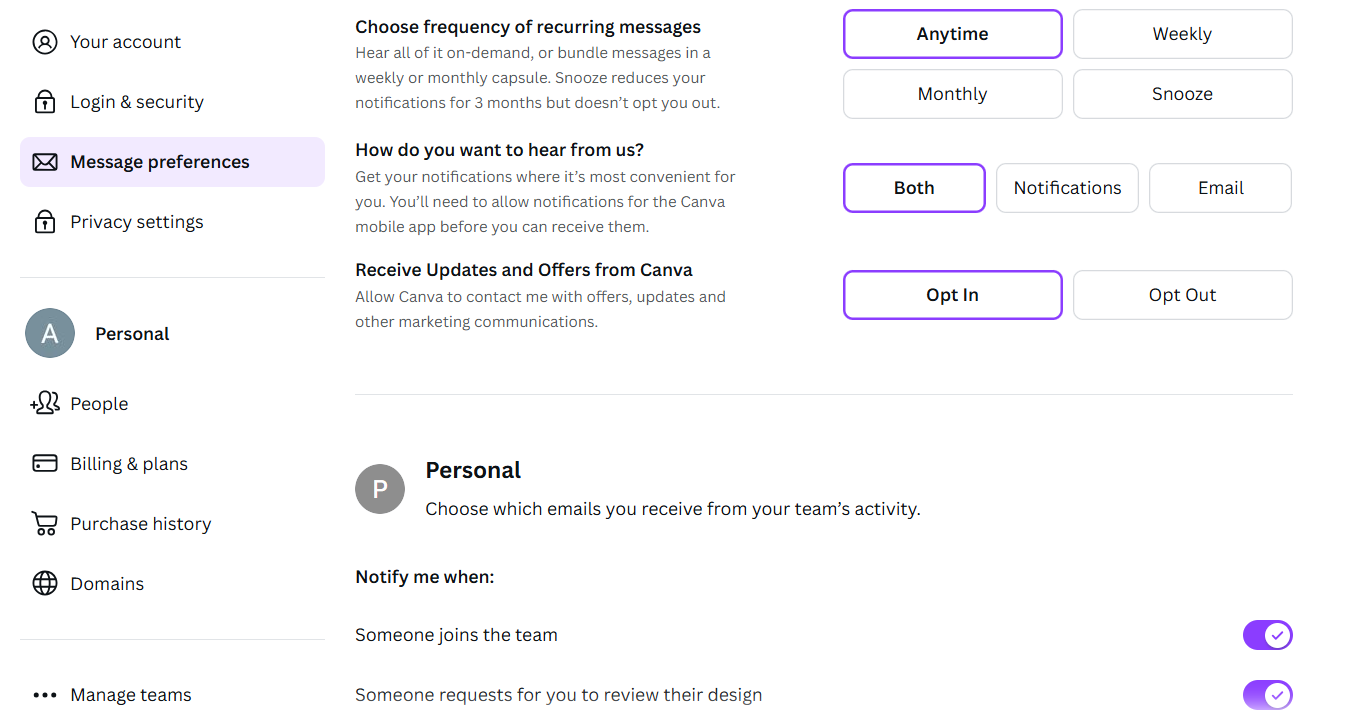Viewport: 1362px width, 722px height.
Task: Select Email as the contact method
Action: [x=1220, y=188]
